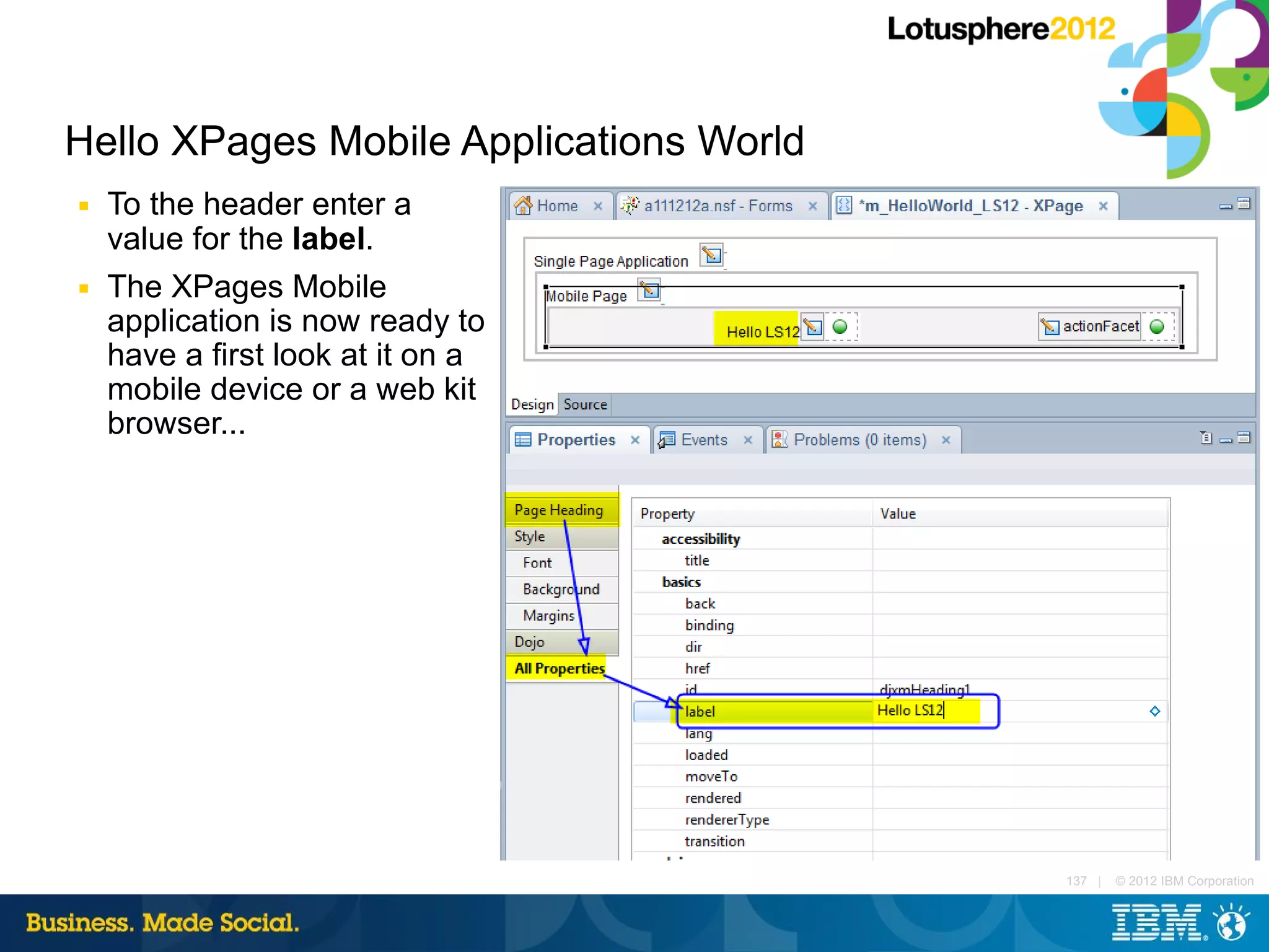Screen dimensions: 1269x952
Task: Select the binding property row
Action: (x=900, y=626)
